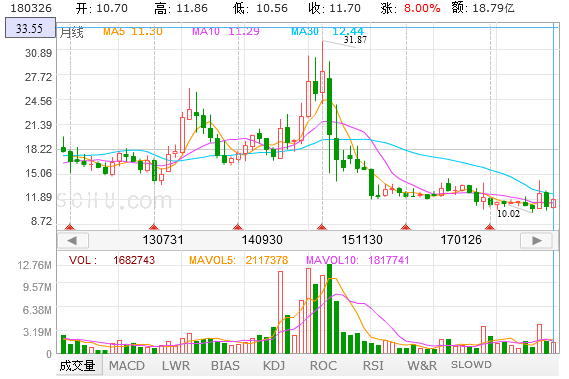Screen dimensions: 569x379
Task: Click the 151130 date label
Action: coord(362,240)
